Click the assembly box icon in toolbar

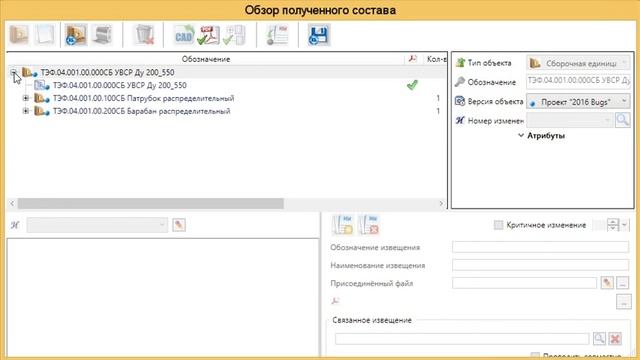pyautogui.click(x=19, y=35)
